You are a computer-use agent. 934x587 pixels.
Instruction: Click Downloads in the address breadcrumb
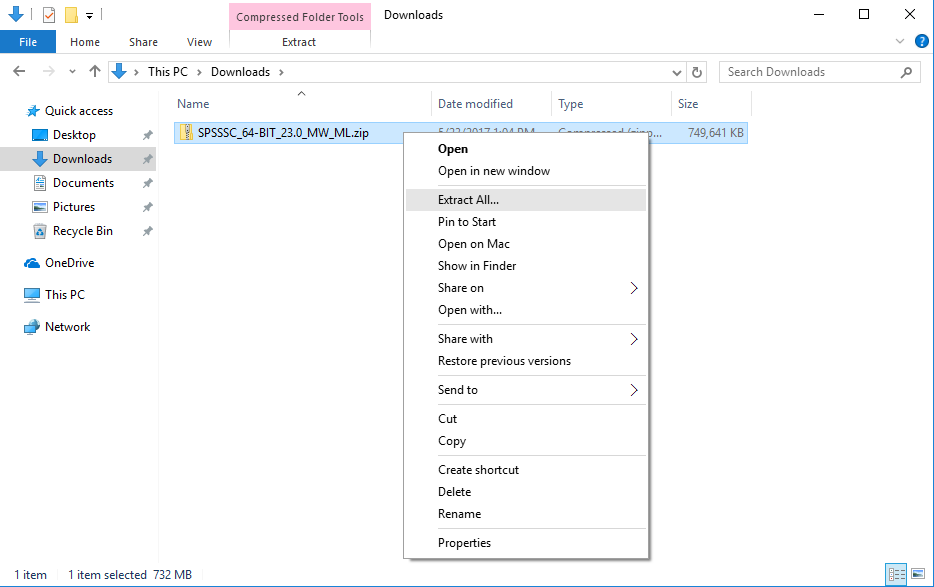(241, 72)
